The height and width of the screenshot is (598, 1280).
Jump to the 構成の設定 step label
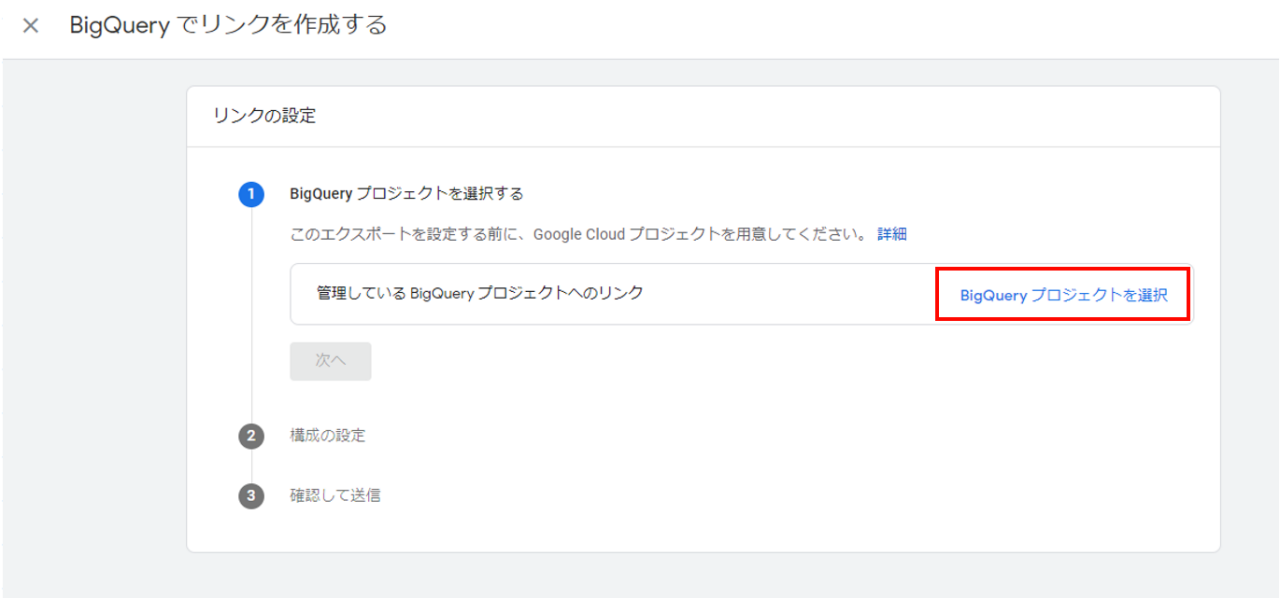pos(327,436)
